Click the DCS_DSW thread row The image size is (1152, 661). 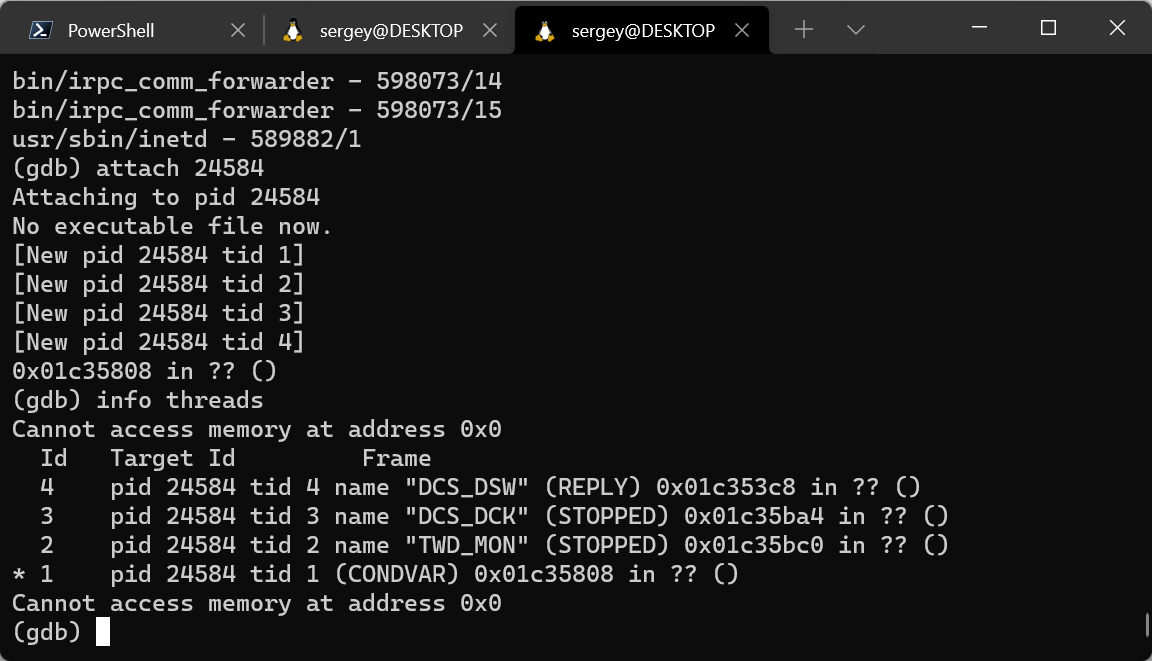480,487
